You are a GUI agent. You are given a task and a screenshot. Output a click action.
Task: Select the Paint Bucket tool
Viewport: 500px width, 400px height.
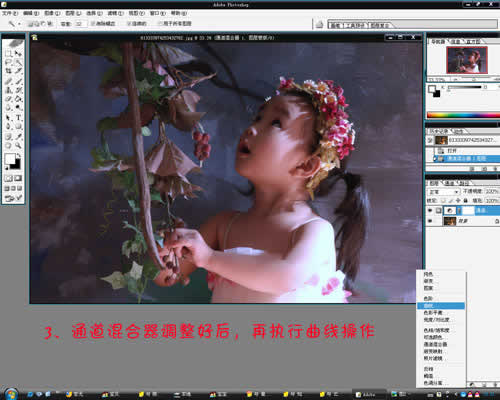18,99
